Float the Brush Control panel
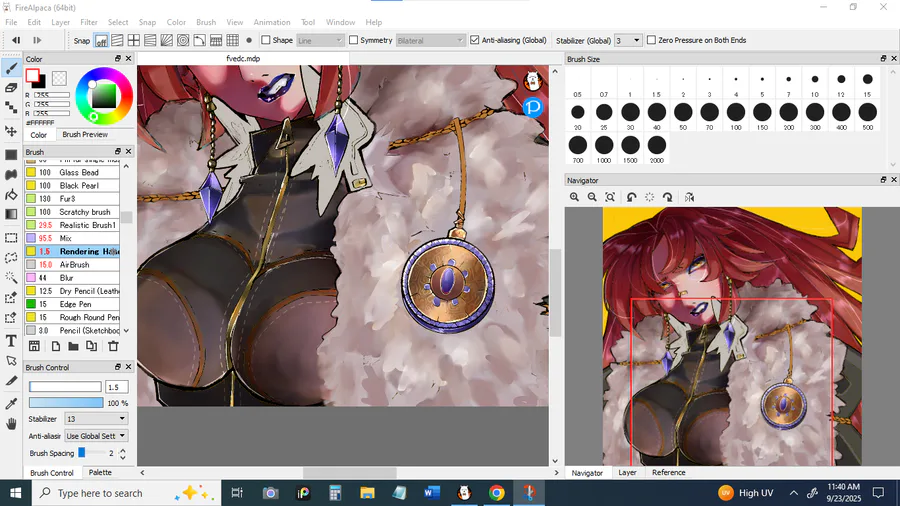Viewport: 900px width, 506px height. click(x=118, y=367)
